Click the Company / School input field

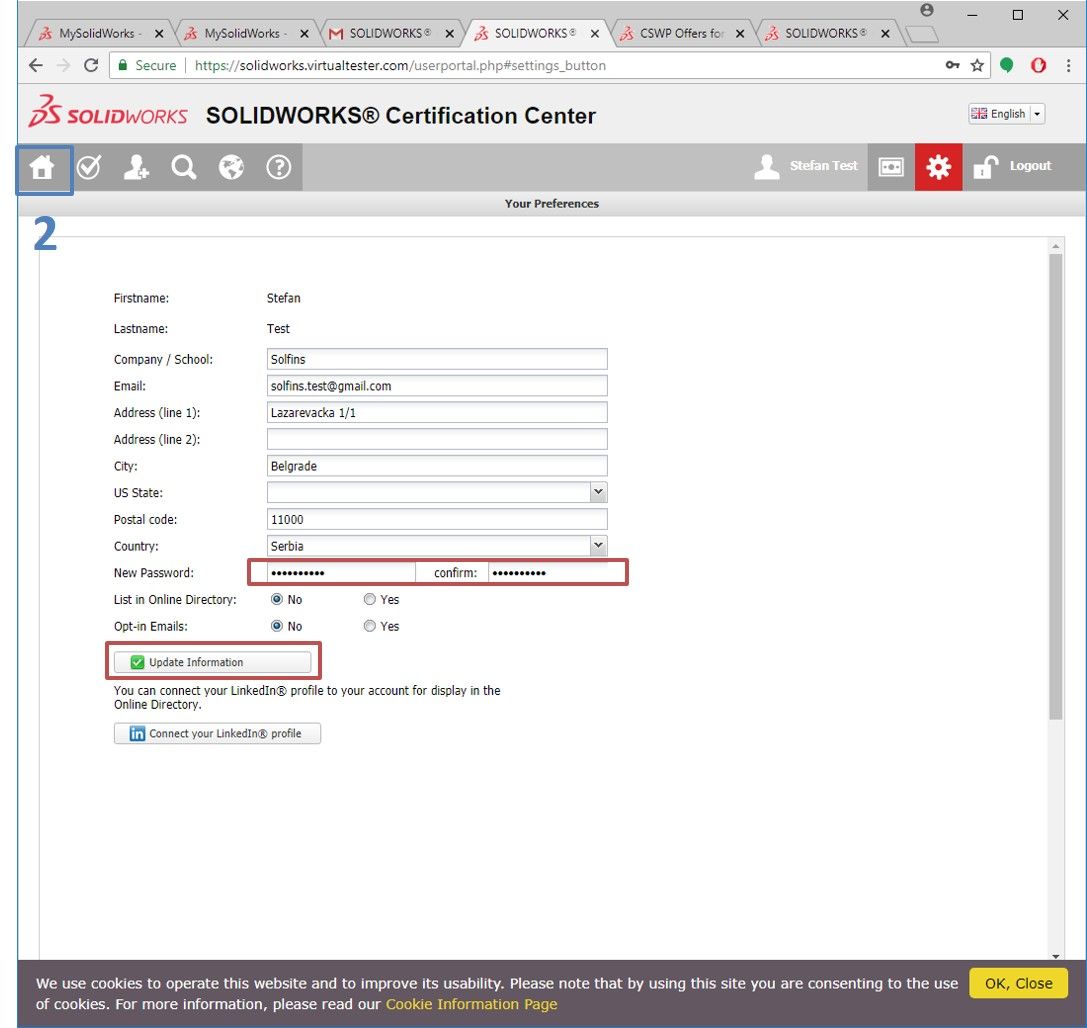(x=437, y=358)
